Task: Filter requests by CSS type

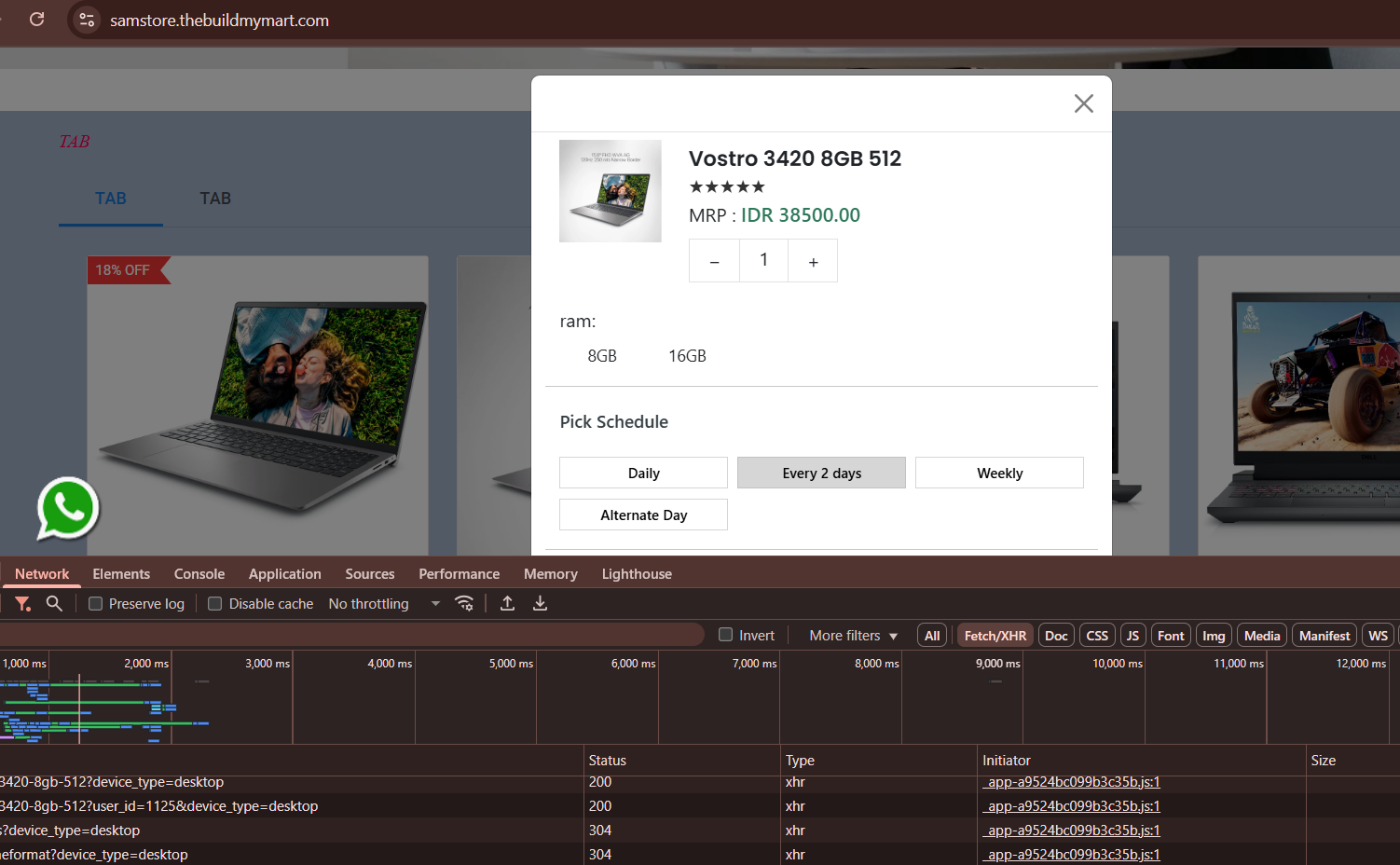Action: [x=1097, y=636]
